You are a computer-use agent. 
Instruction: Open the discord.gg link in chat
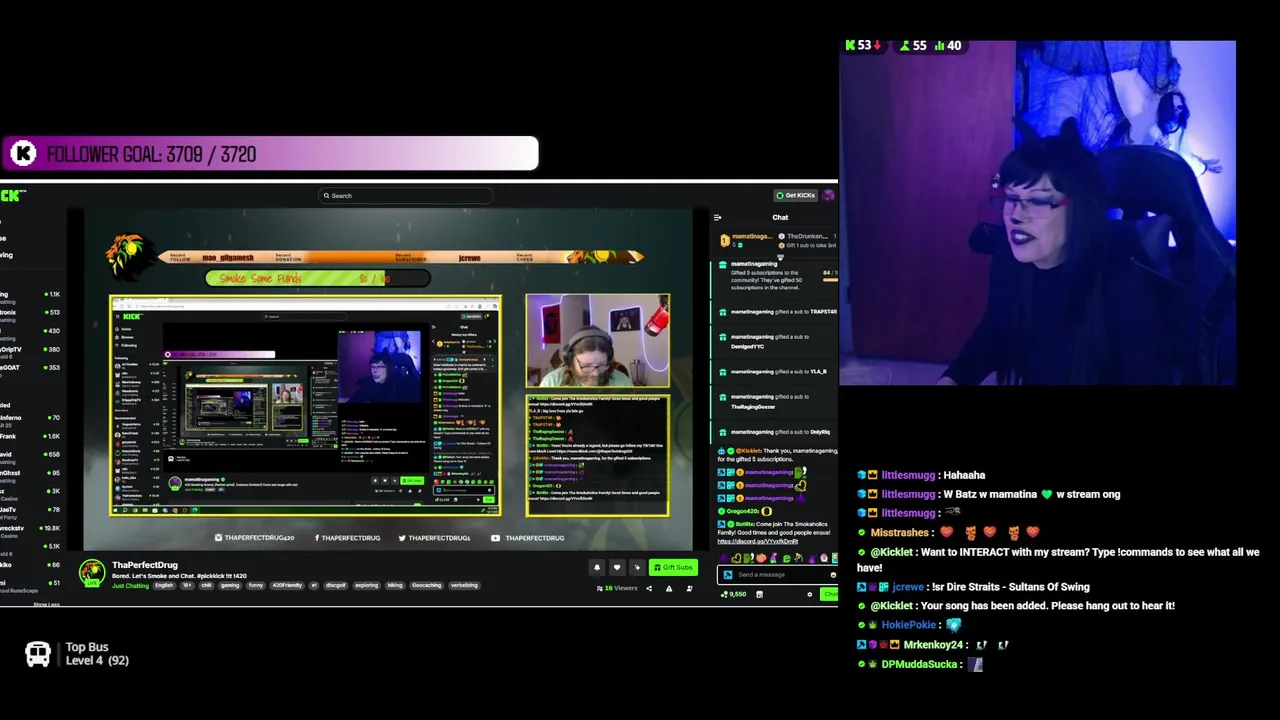coord(758,542)
